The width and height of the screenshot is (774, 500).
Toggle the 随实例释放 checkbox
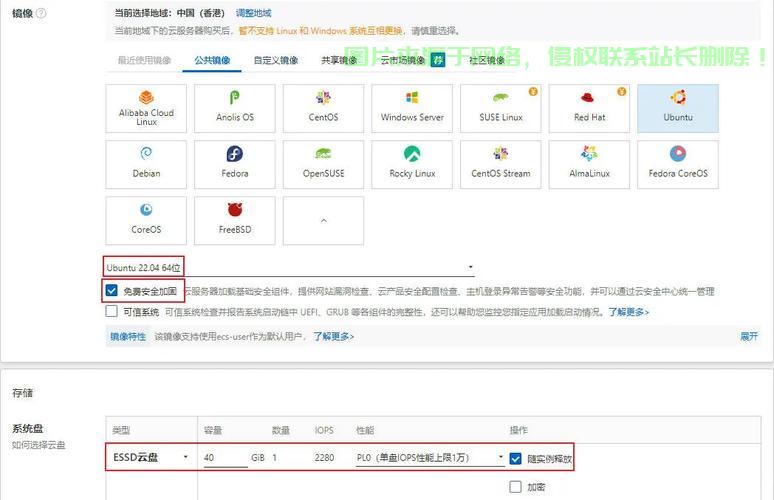(x=515, y=459)
